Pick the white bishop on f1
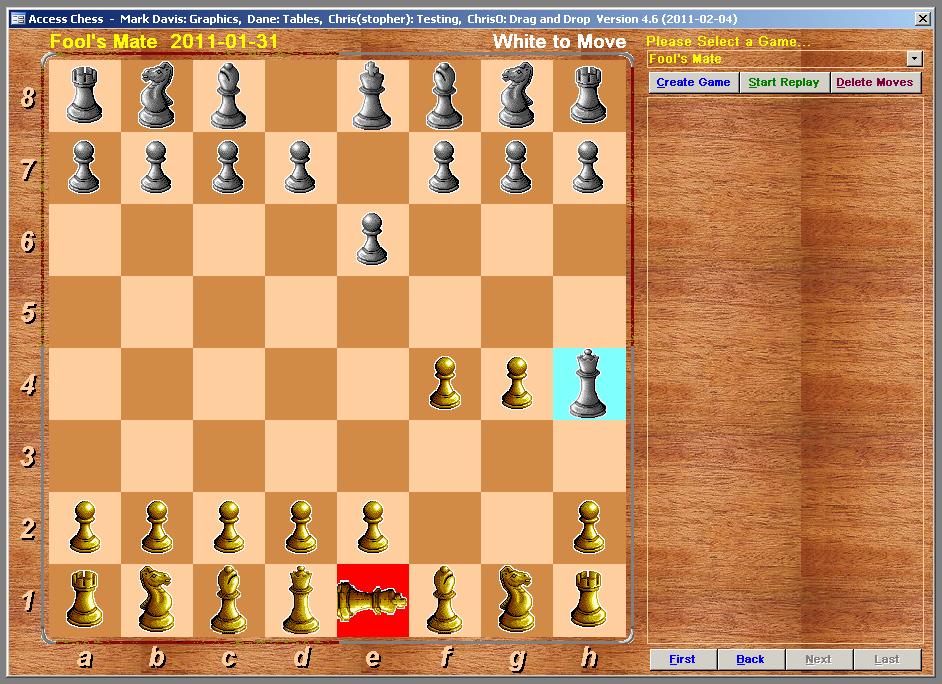The height and width of the screenshot is (684, 942). [x=445, y=600]
